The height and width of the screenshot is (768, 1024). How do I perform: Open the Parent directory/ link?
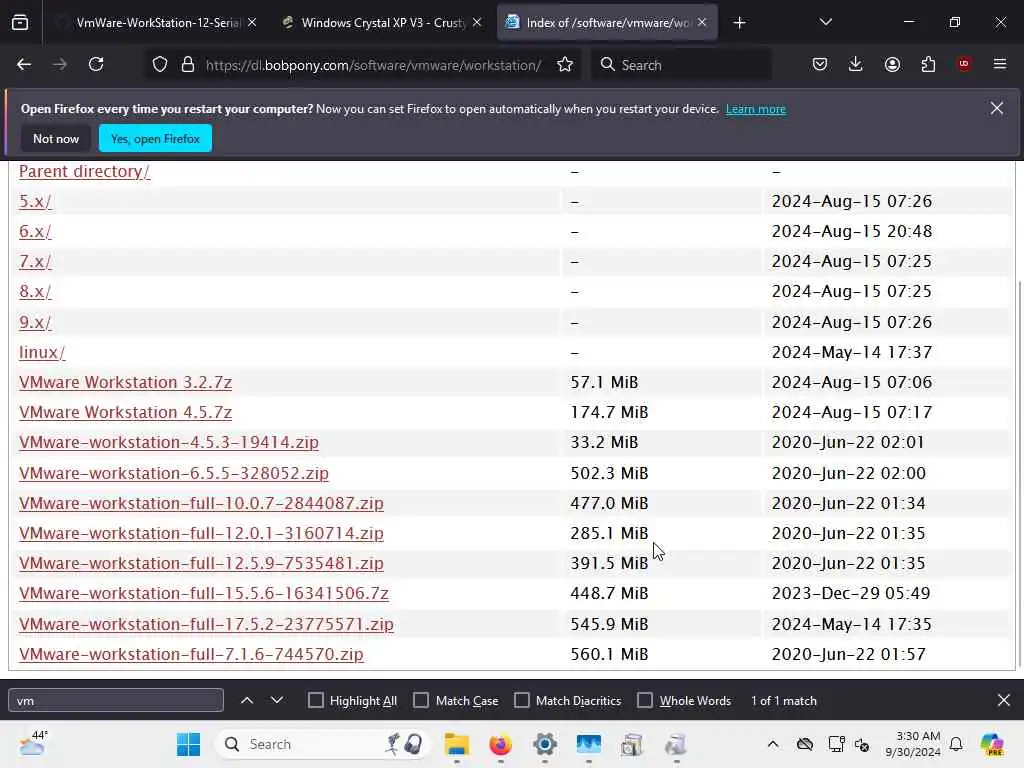(x=84, y=171)
